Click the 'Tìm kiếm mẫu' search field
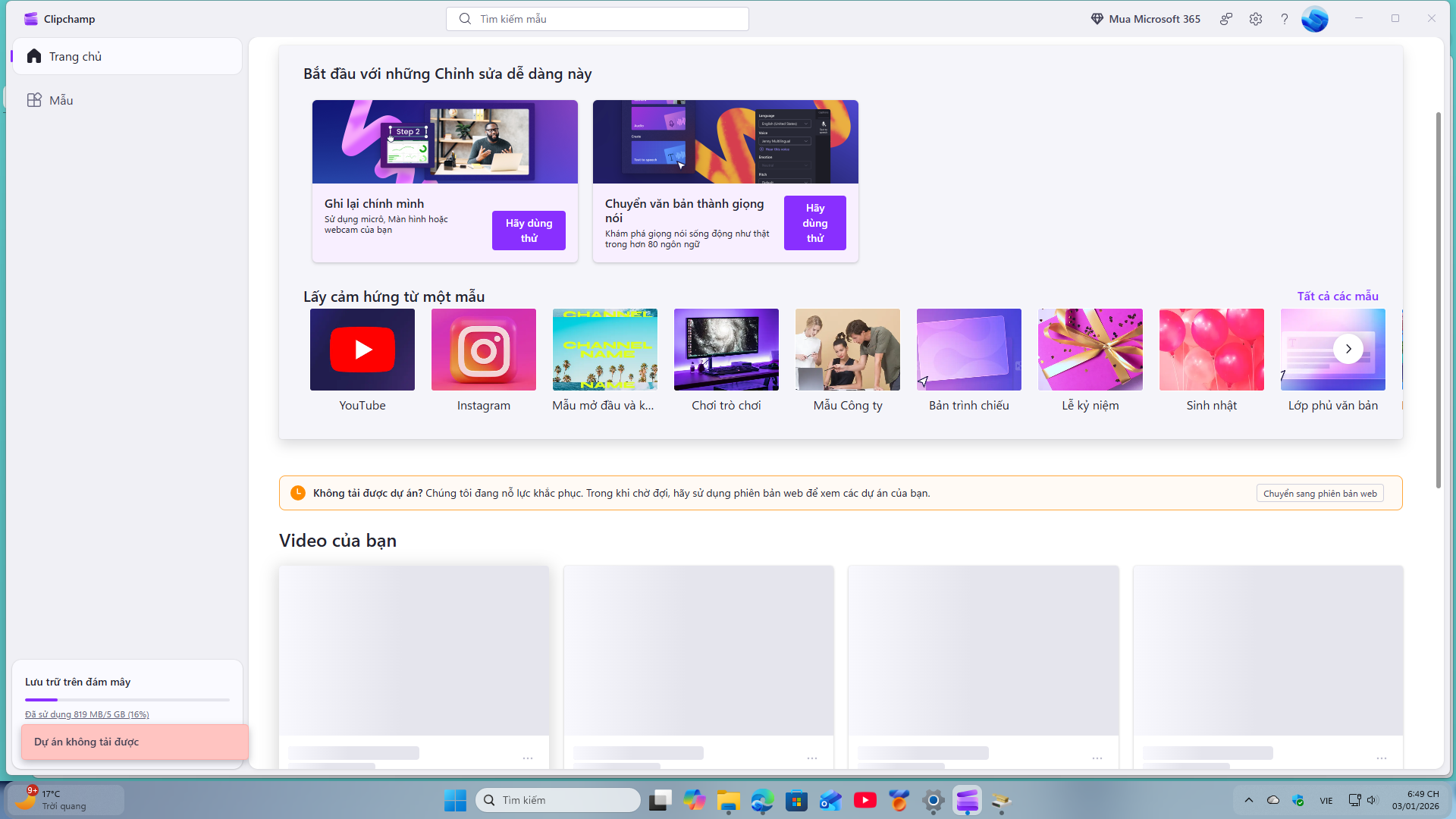1456x819 pixels. pyautogui.click(x=598, y=18)
